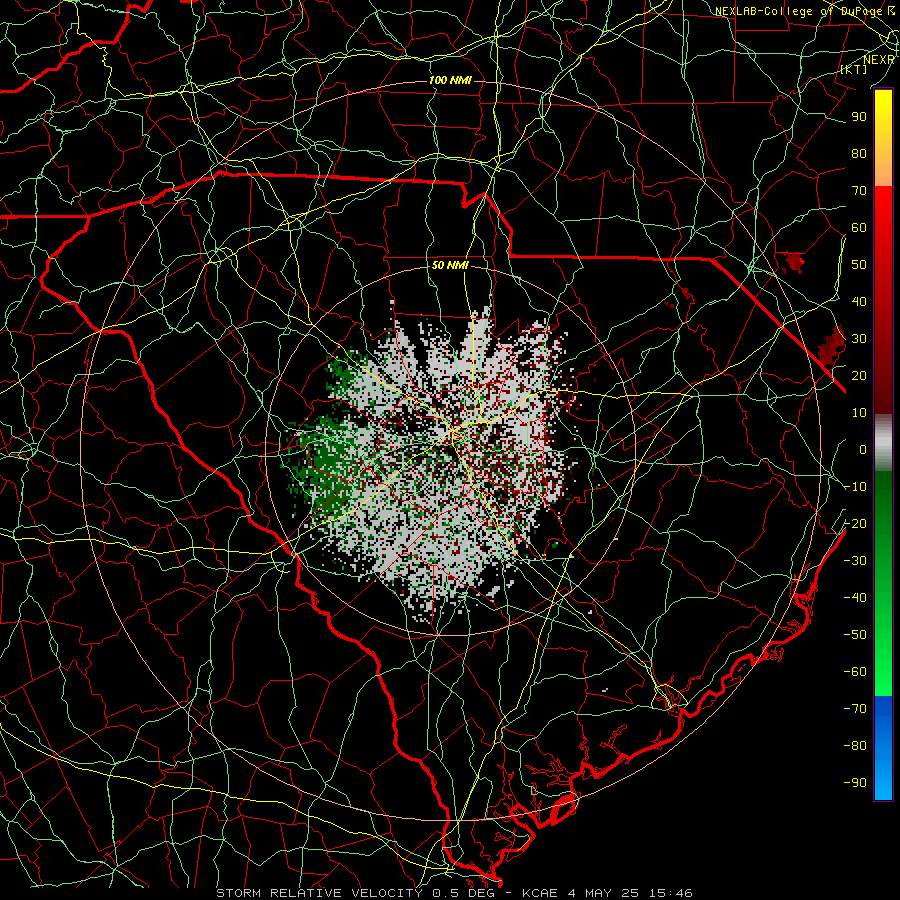Click the -40 value on velocity scale
Screen dimensions: 900x900
coord(855,598)
